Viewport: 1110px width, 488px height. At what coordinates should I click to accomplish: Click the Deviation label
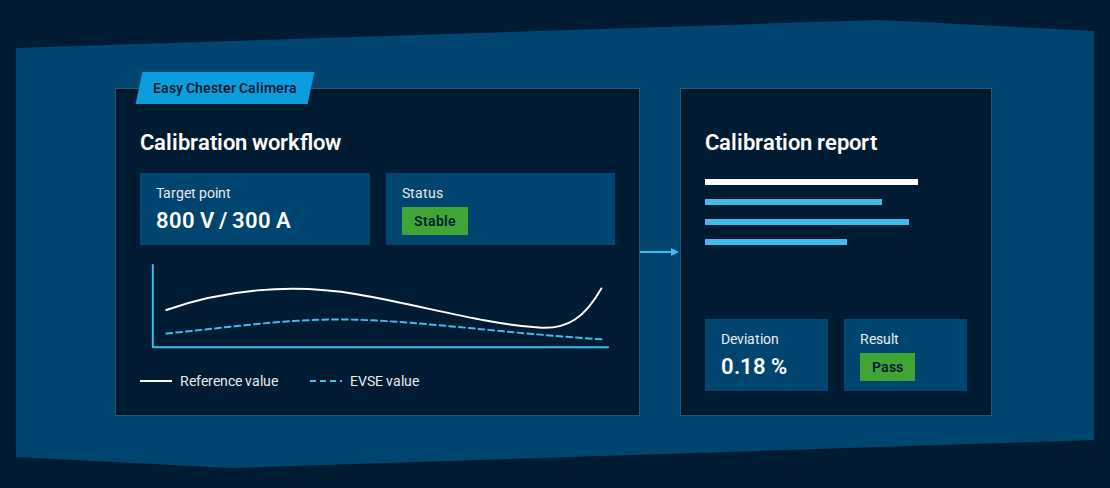point(750,339)
